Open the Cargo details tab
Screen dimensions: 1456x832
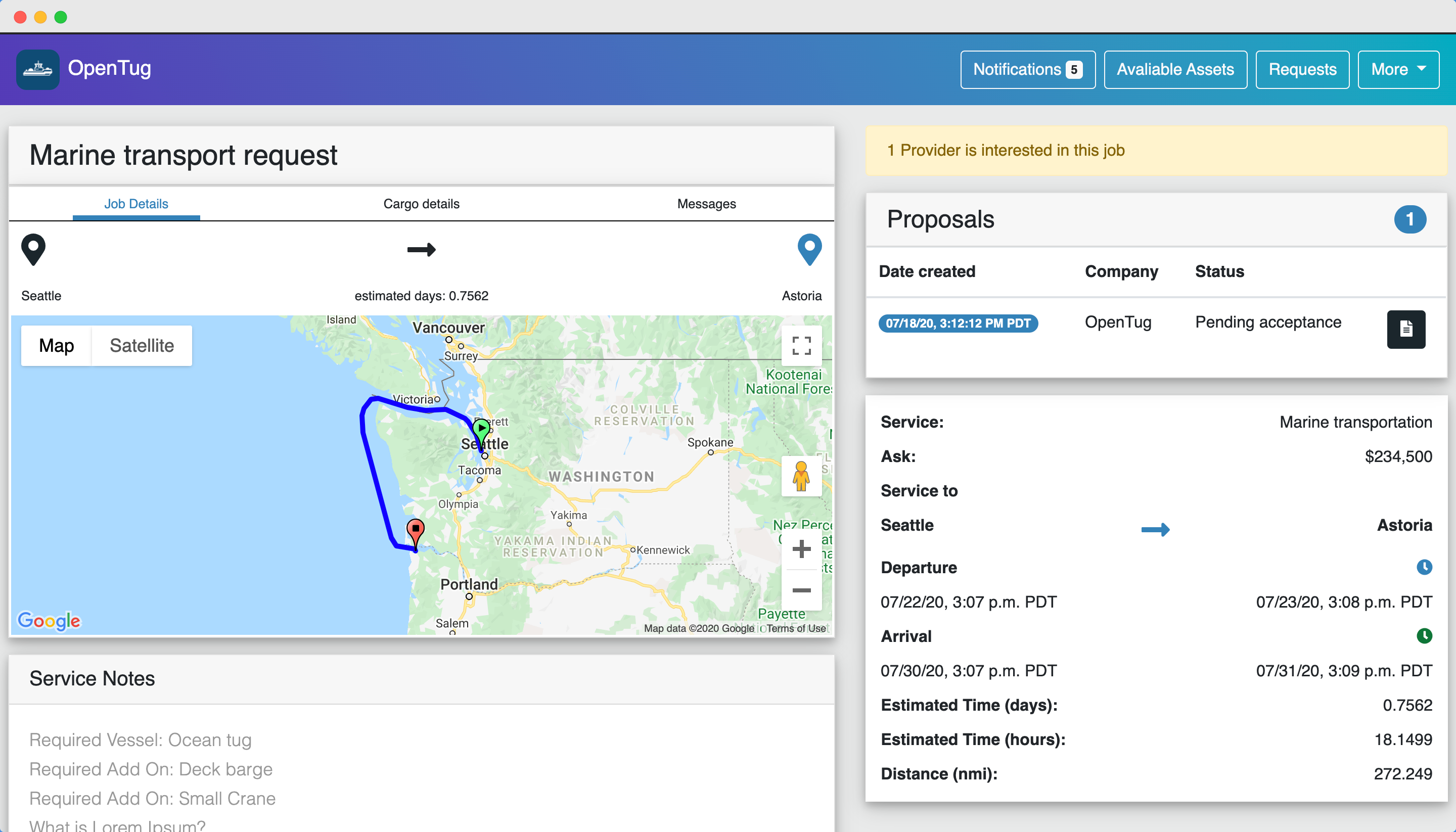(x=421, y=203)
